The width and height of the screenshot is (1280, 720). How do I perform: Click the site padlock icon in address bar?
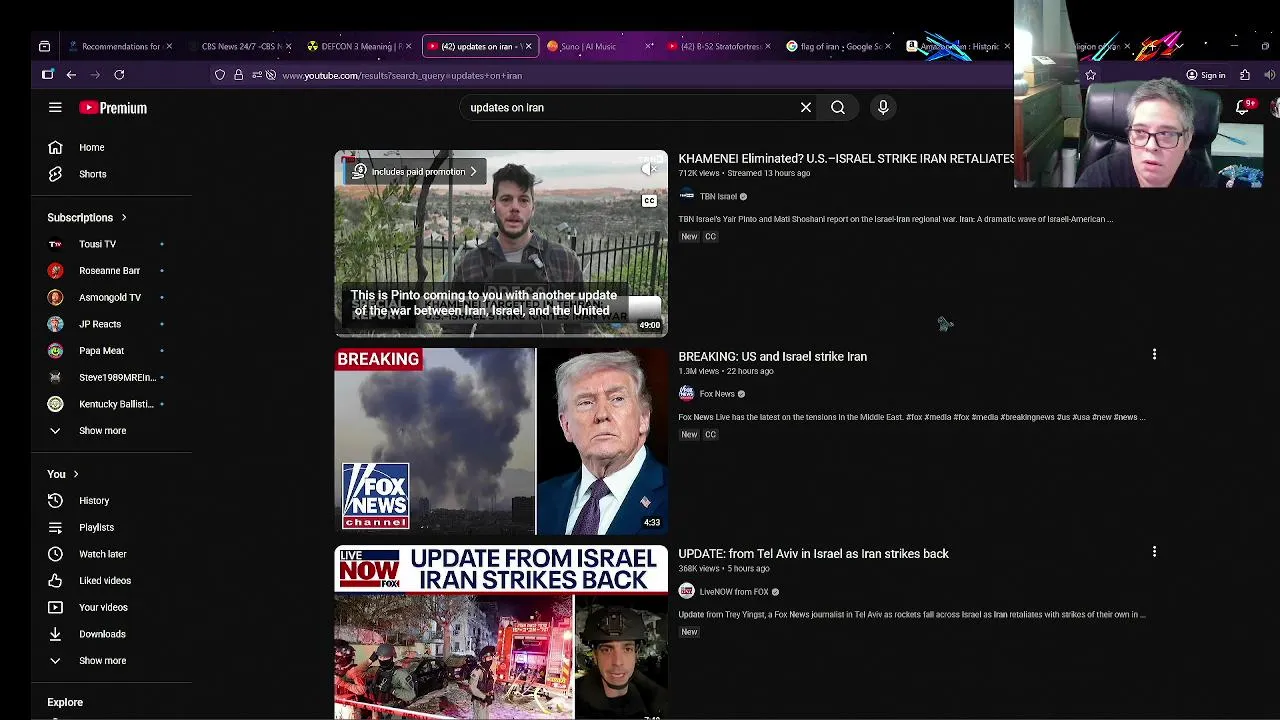(238, 75)
